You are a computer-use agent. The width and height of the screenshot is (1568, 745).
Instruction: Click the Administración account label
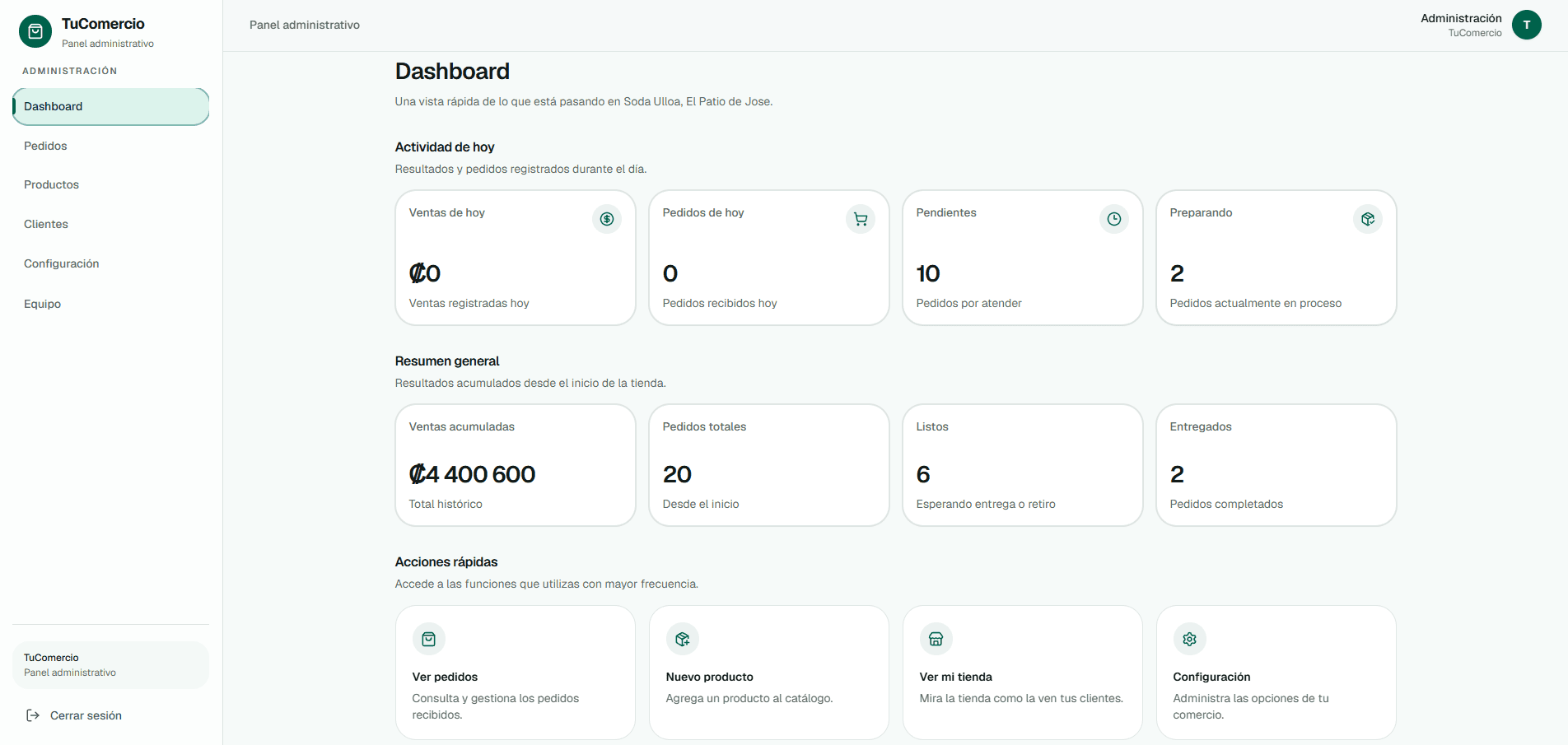click(1461, 18)
